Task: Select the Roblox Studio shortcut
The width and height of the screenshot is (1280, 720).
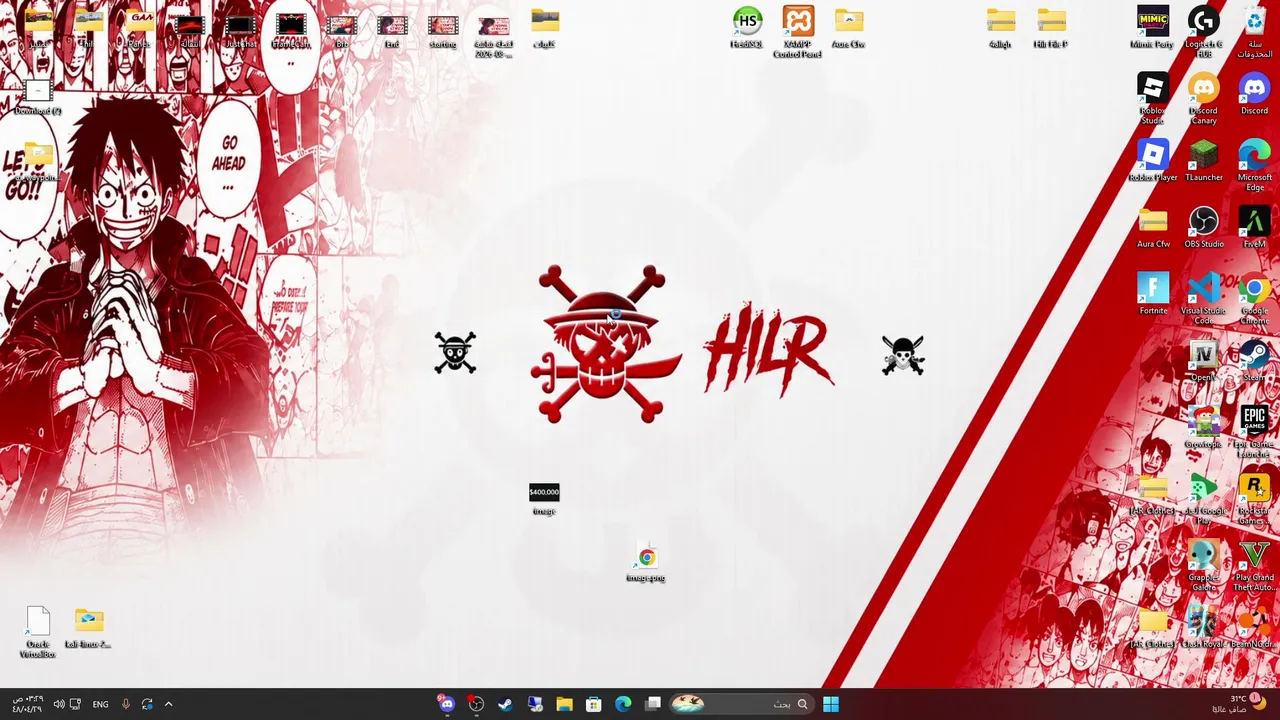Action: [x=1152, y=98]
